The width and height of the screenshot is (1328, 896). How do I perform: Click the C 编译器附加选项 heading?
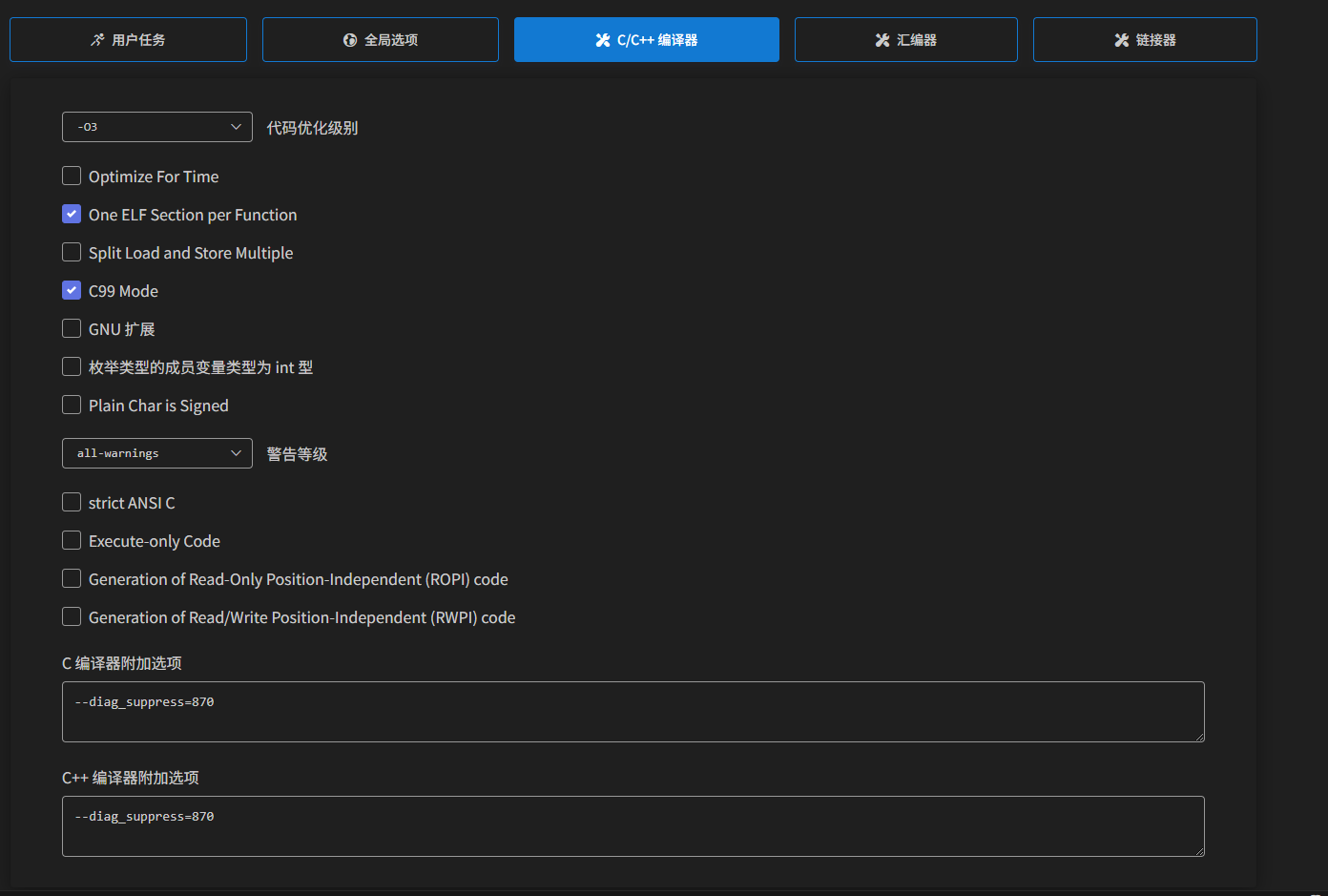click(x=122, y=663)
